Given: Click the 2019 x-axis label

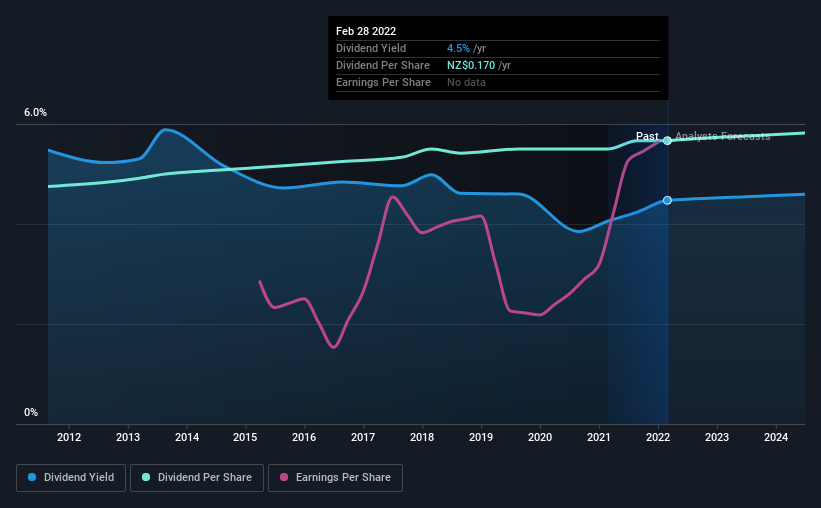Looking at the screenshot, I should (481, 437).
